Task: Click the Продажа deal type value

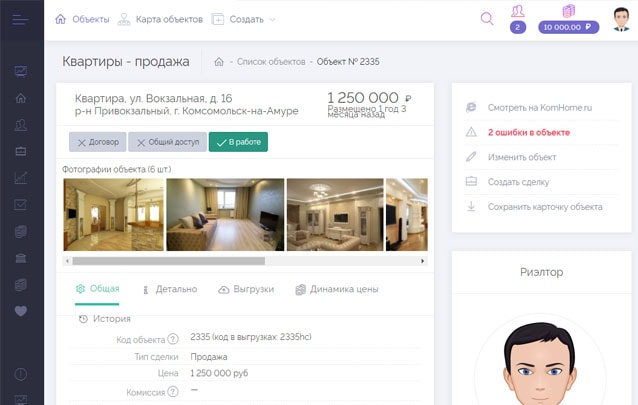Action: [x=209, y=357]
